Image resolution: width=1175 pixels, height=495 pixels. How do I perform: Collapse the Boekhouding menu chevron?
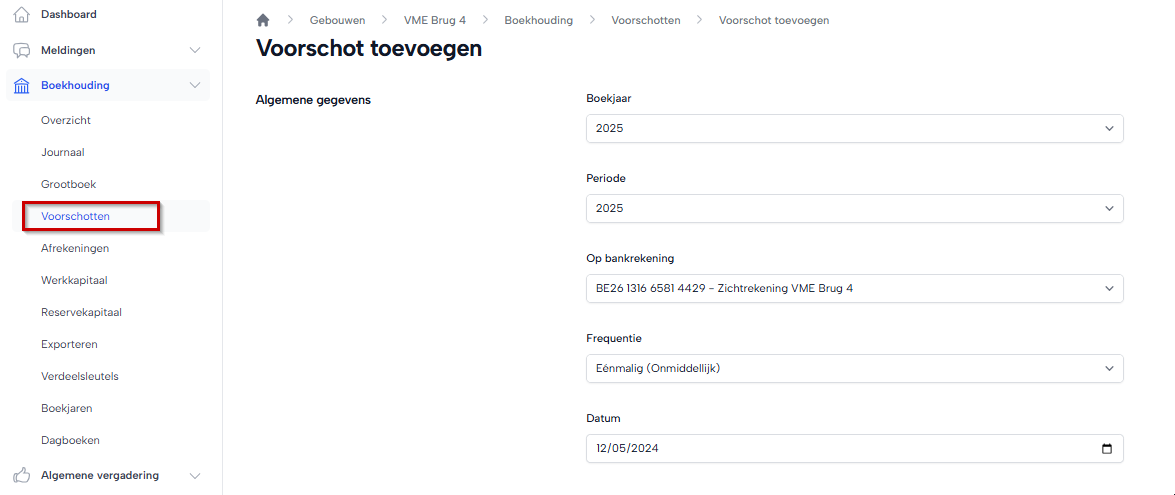coord(195,85)
